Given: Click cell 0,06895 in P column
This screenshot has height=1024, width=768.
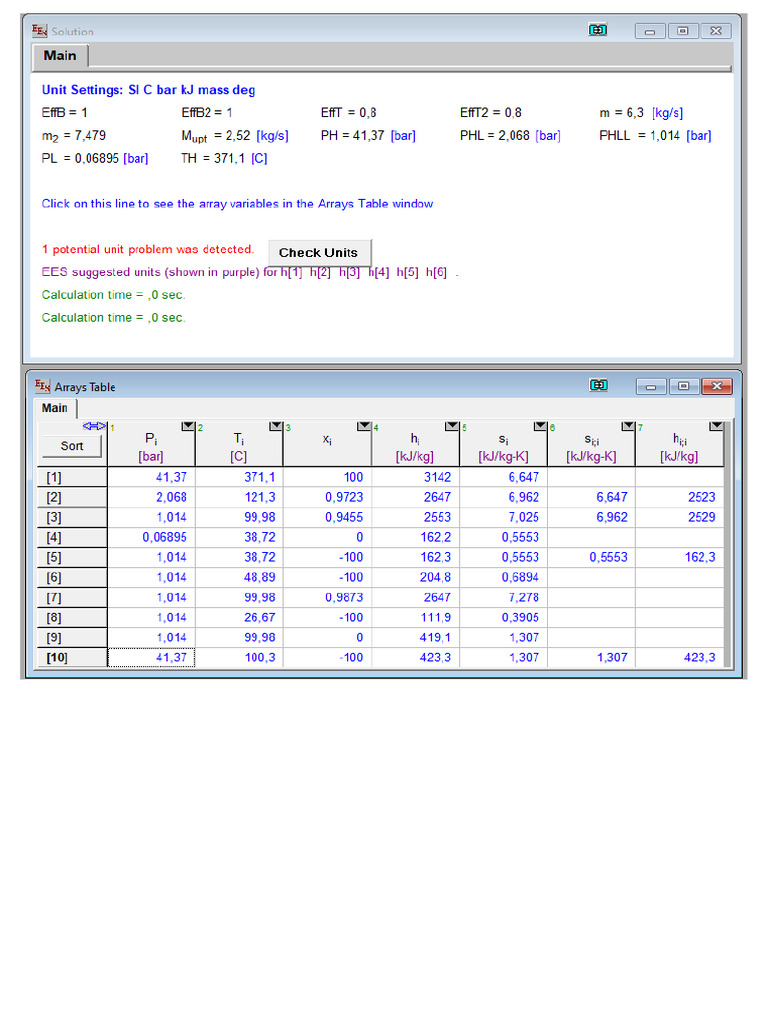Looking at the screenshot, I should tap(151, 537).
